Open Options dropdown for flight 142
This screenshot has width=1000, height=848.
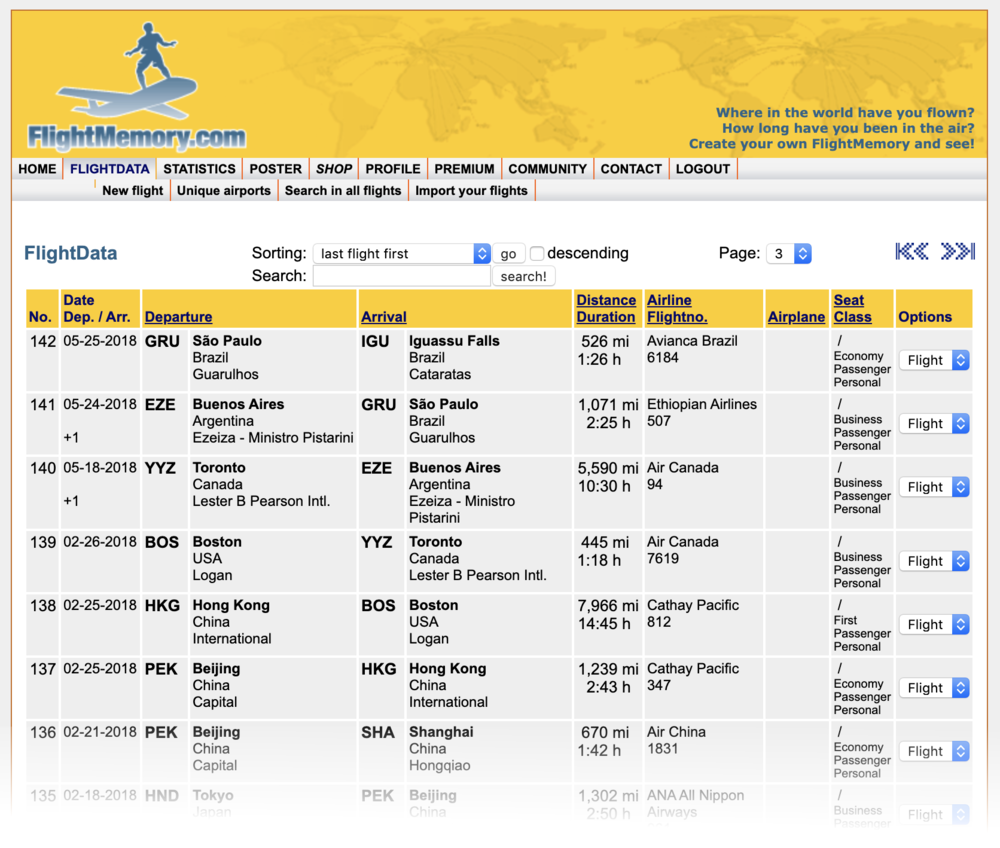coord(934,360)
